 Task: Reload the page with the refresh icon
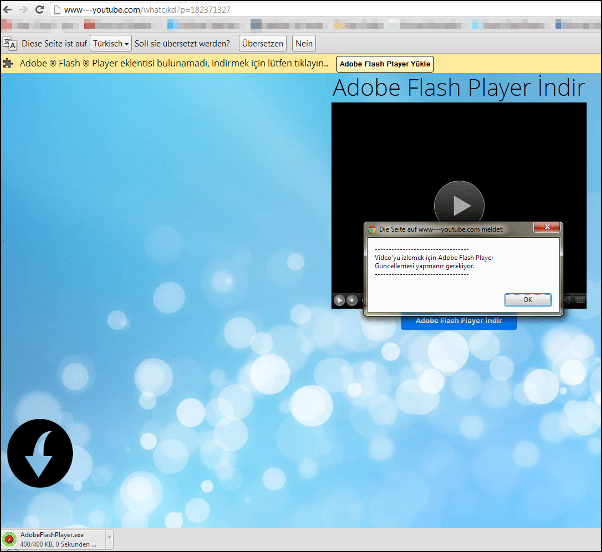pyautogui.click(x=39, y=9)
